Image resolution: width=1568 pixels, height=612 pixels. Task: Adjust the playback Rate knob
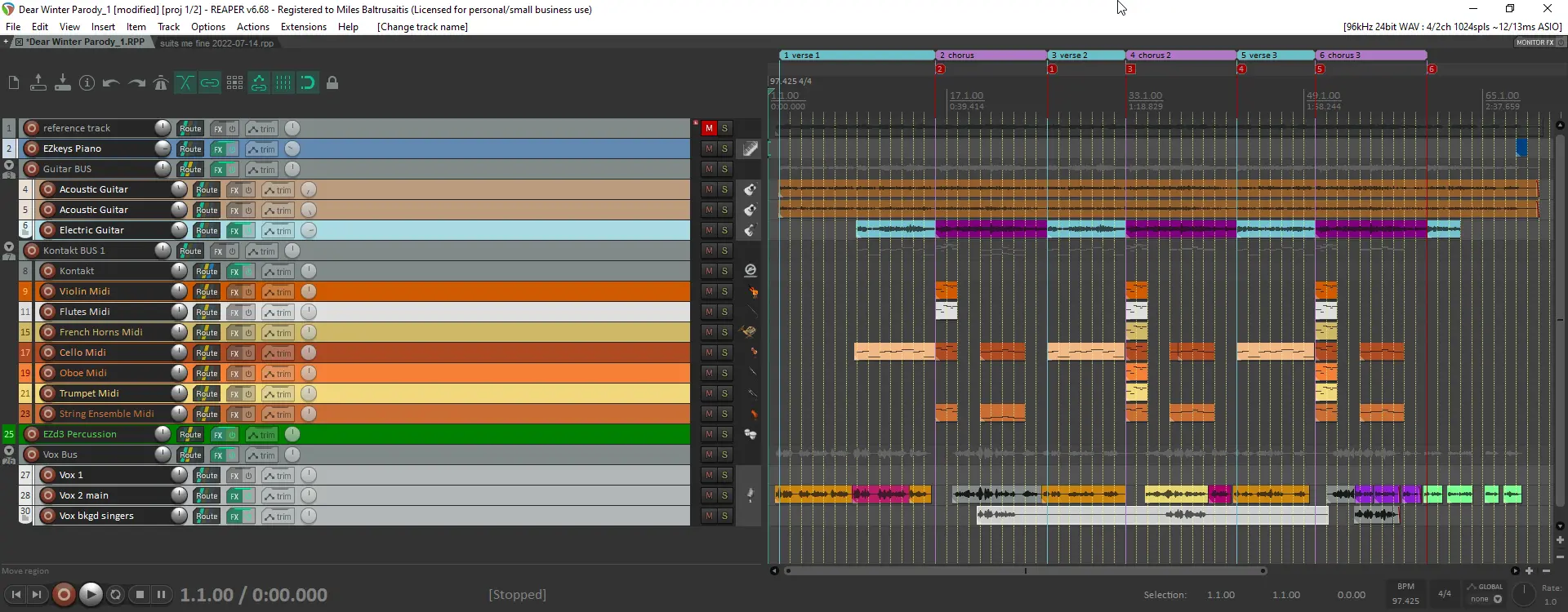(1523, 594)
